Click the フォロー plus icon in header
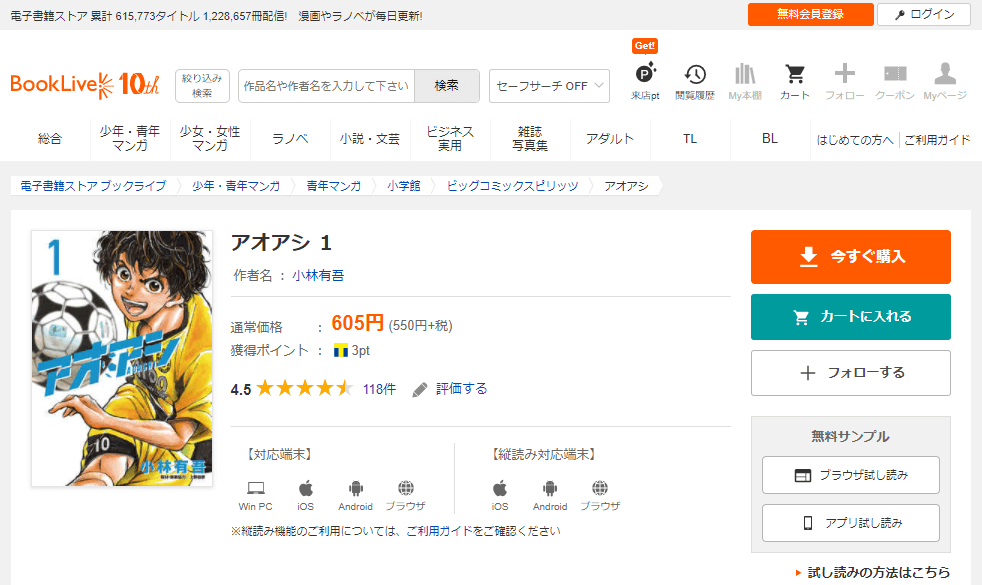The width and height of the screenshot is (982, 585). tap(845, 81)
